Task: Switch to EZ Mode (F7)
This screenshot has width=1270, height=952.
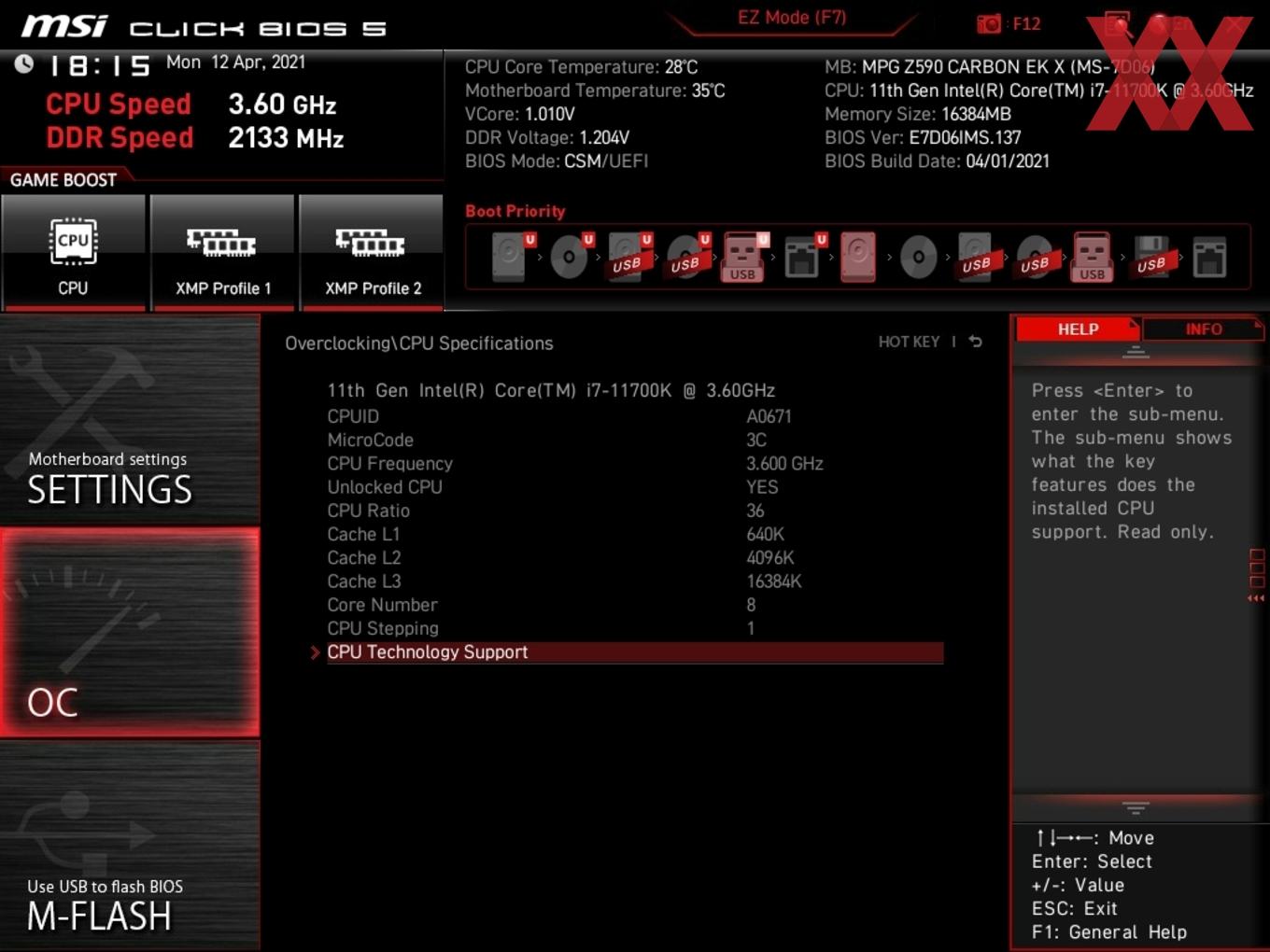Action: tap(792, 18)
